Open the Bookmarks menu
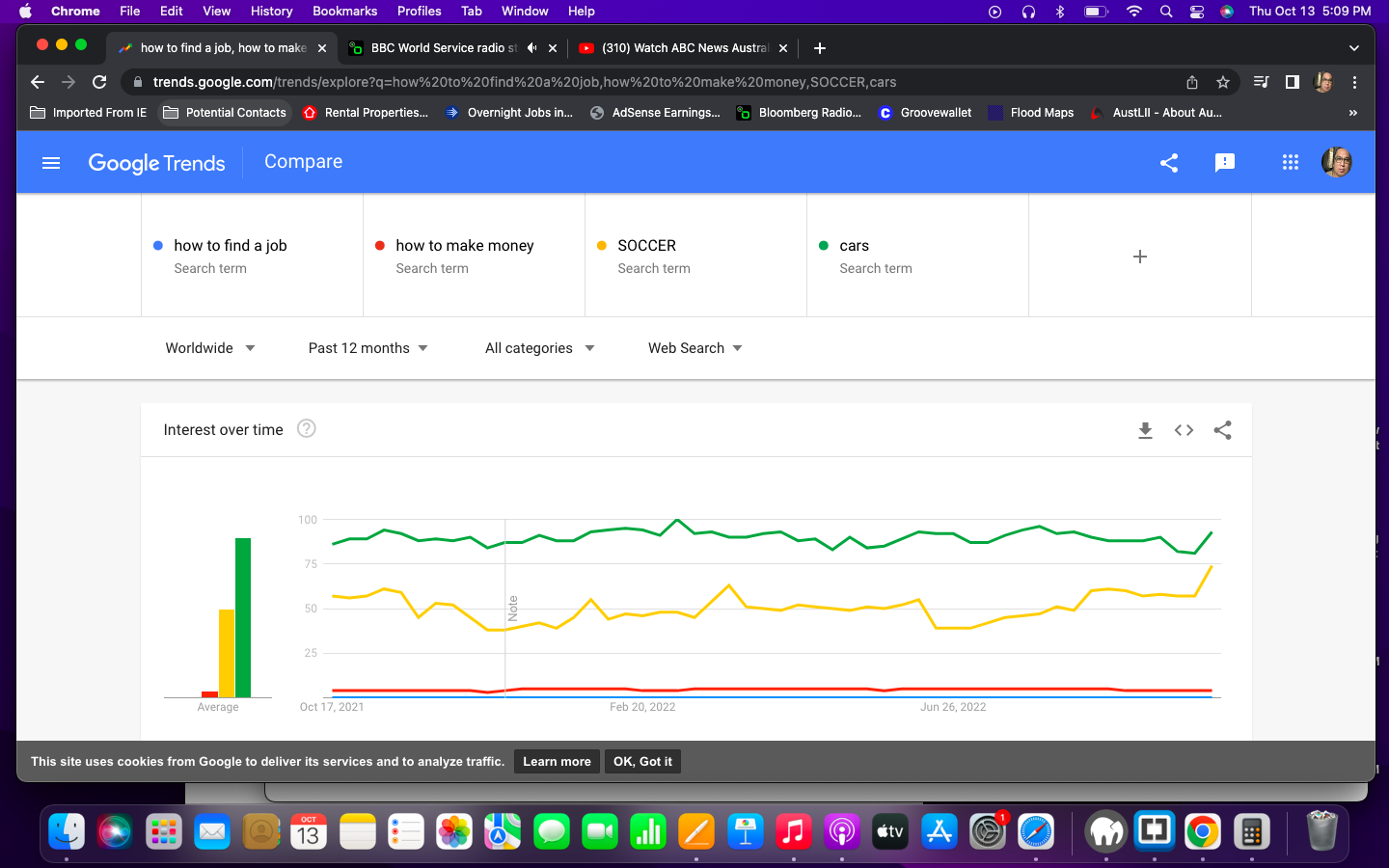 click(x=344, y=12)
